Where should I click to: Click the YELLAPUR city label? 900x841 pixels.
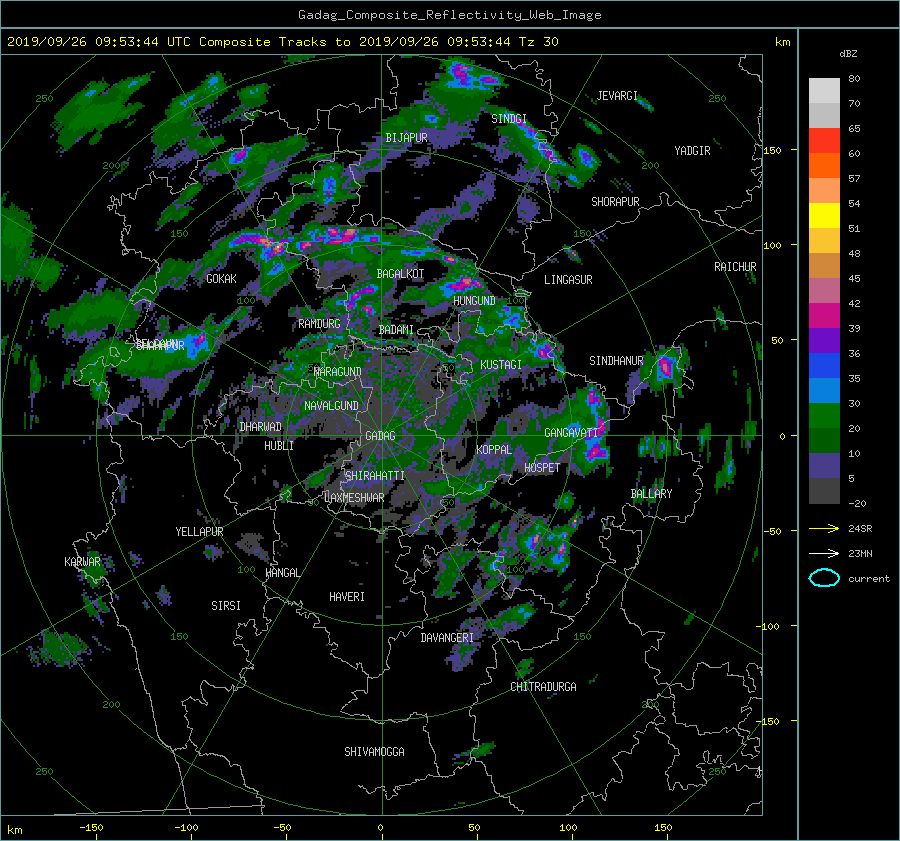point(199,532)
